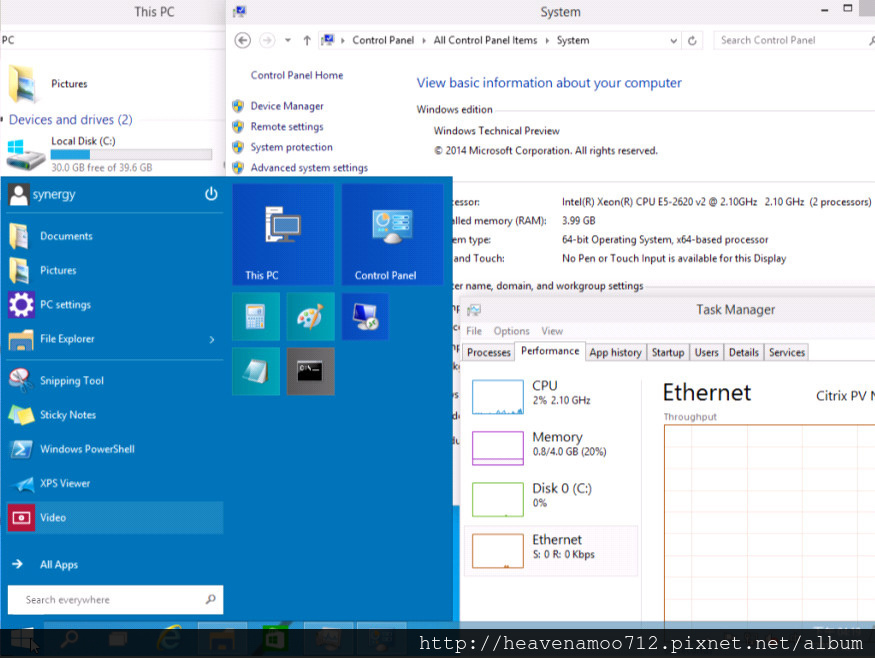Go forward in the System window

point(267,40)
